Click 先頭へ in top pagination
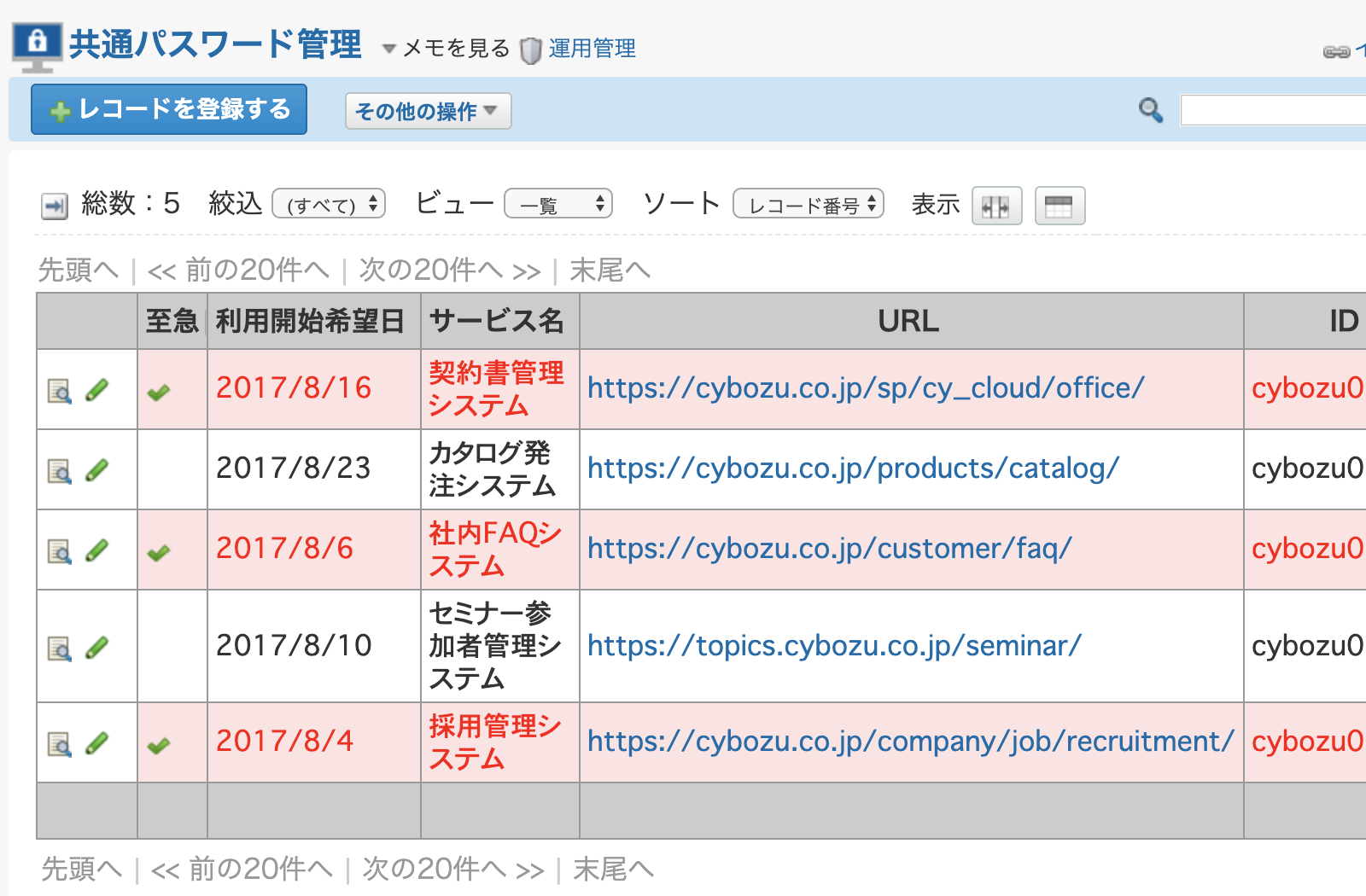 (78, 271)
